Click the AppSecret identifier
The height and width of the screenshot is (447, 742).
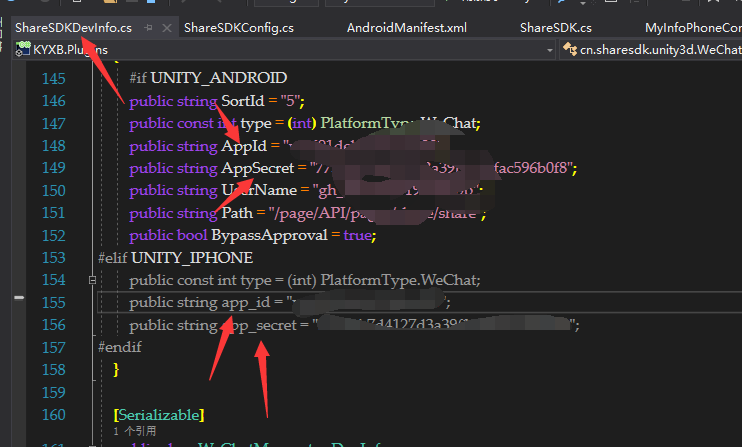(257, 168)
